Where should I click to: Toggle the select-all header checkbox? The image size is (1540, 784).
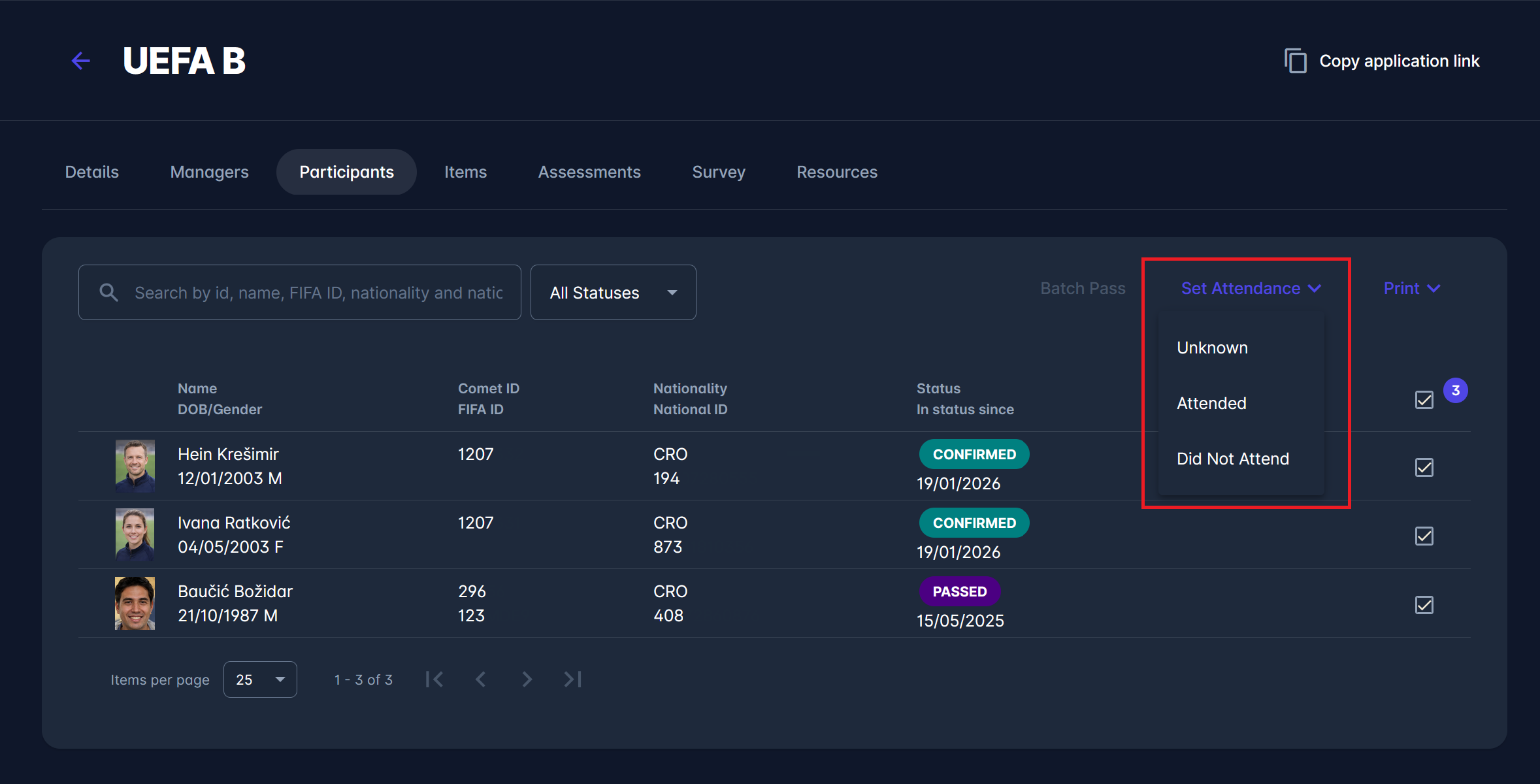coord(1424,400)
